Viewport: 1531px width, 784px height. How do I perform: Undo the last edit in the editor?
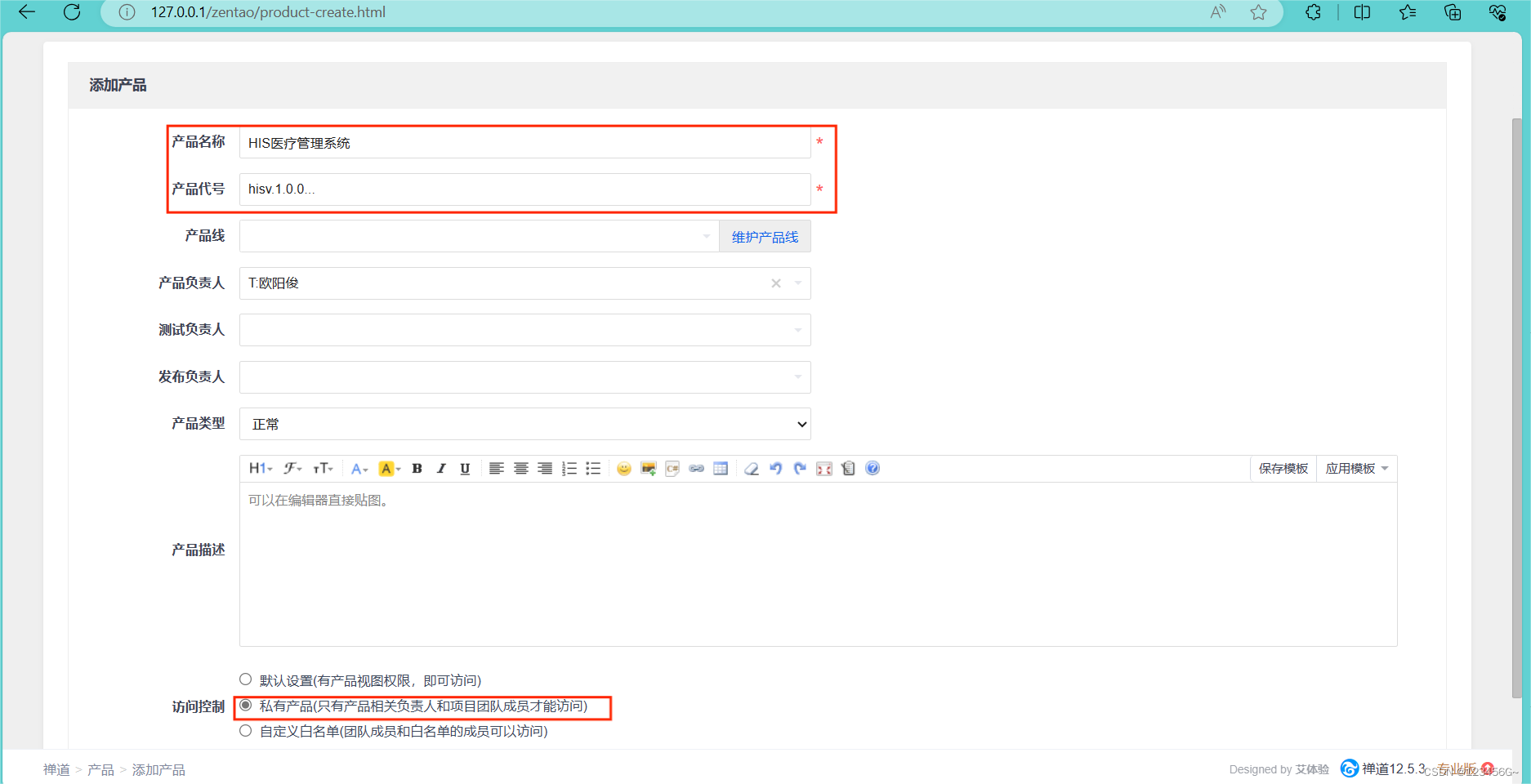click(776, 469)
